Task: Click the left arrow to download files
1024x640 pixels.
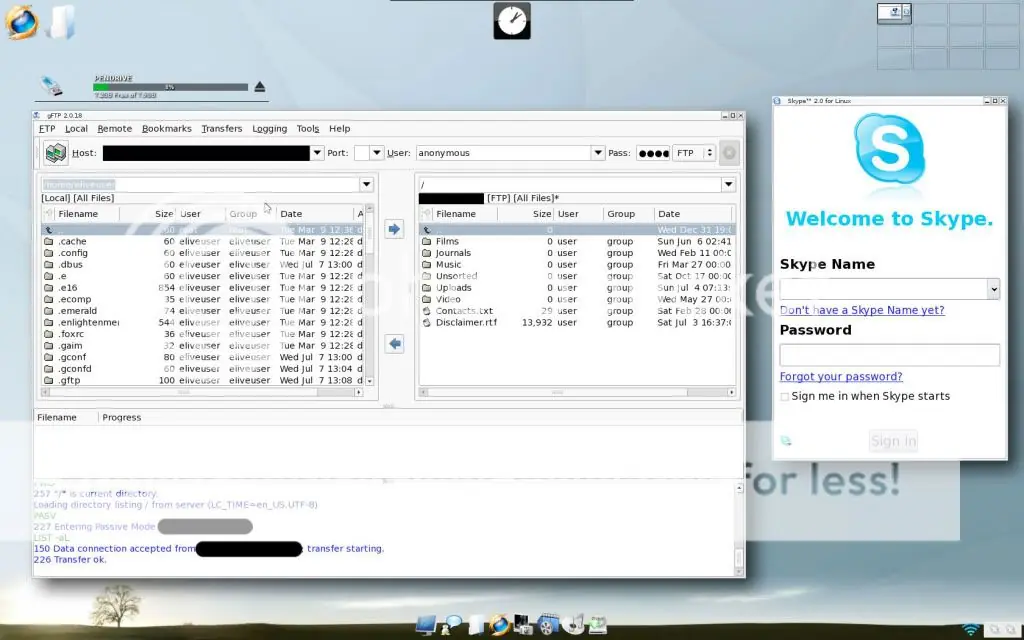Action: click(x=394, y=344)
